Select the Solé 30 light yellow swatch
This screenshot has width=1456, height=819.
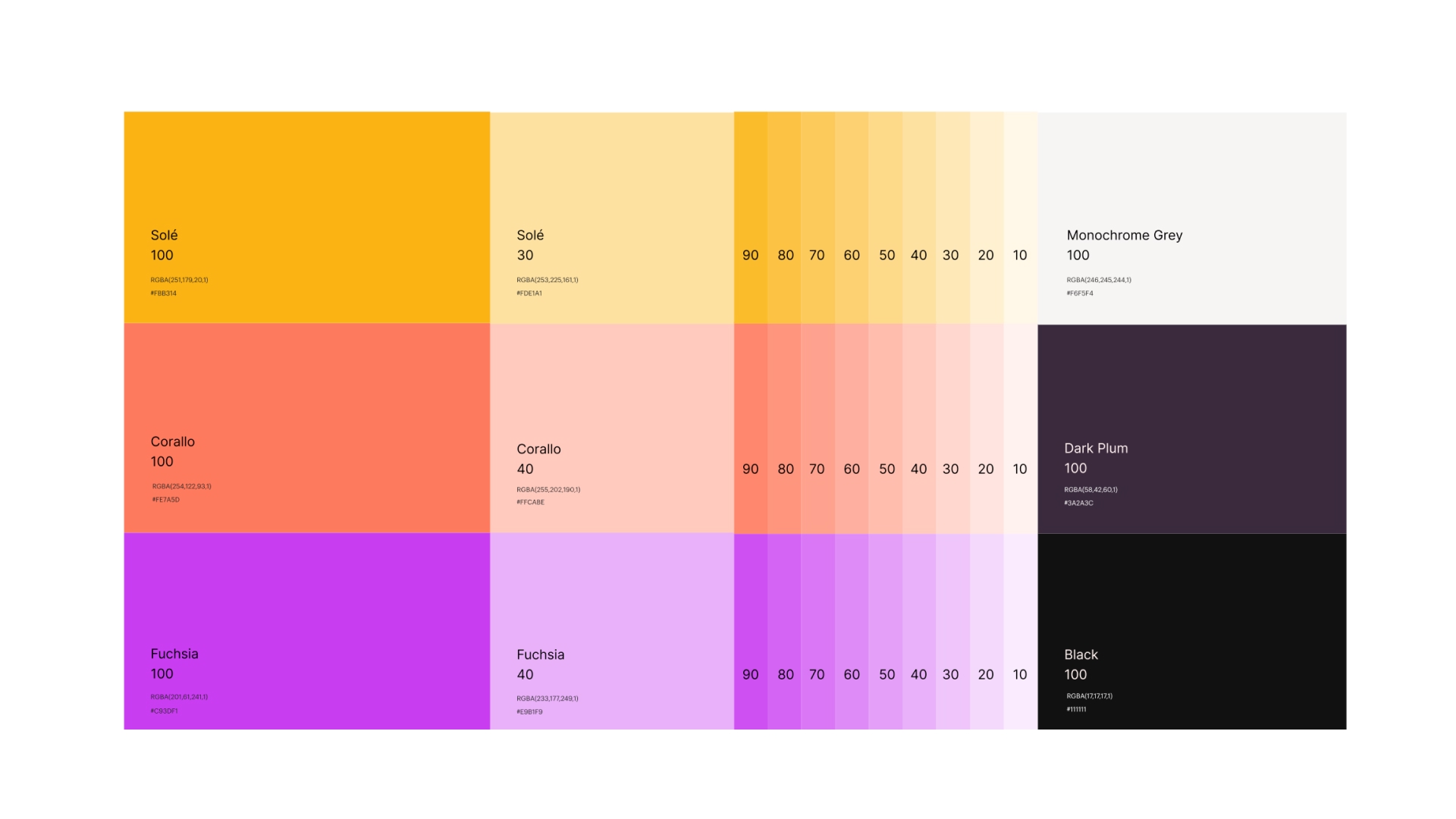(611, 217)
